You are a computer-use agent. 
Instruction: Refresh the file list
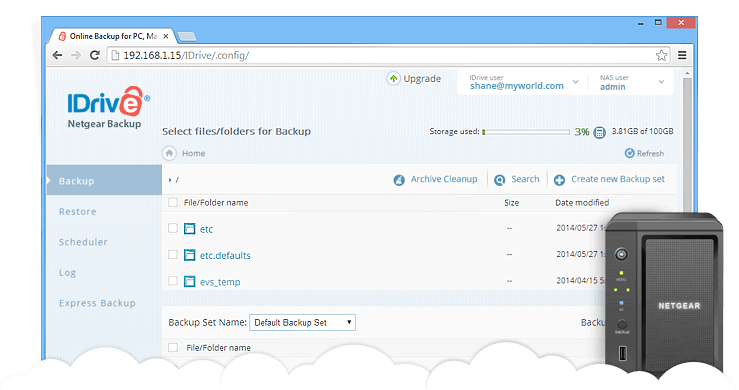[x=650, y=153]
